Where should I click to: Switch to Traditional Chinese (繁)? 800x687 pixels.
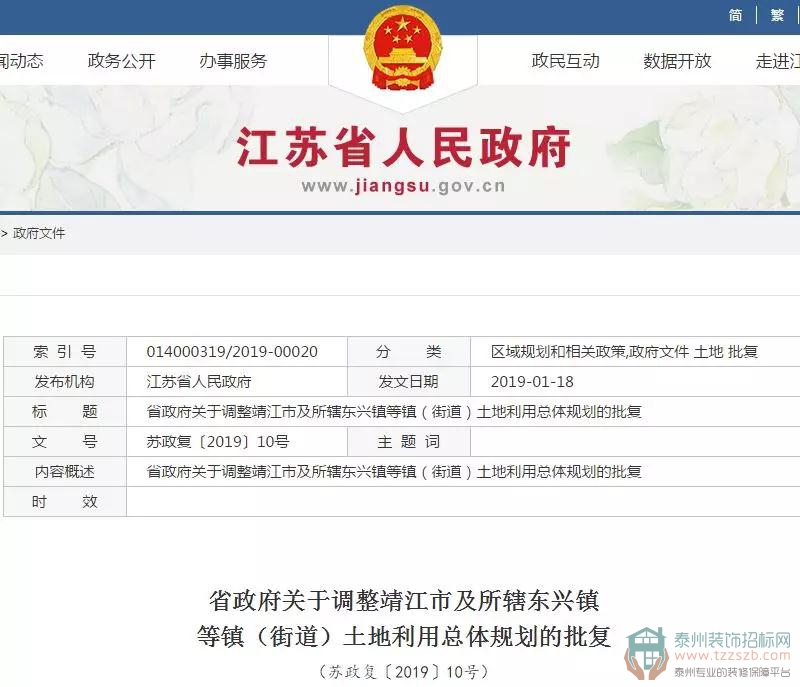[x=777, y=15]
